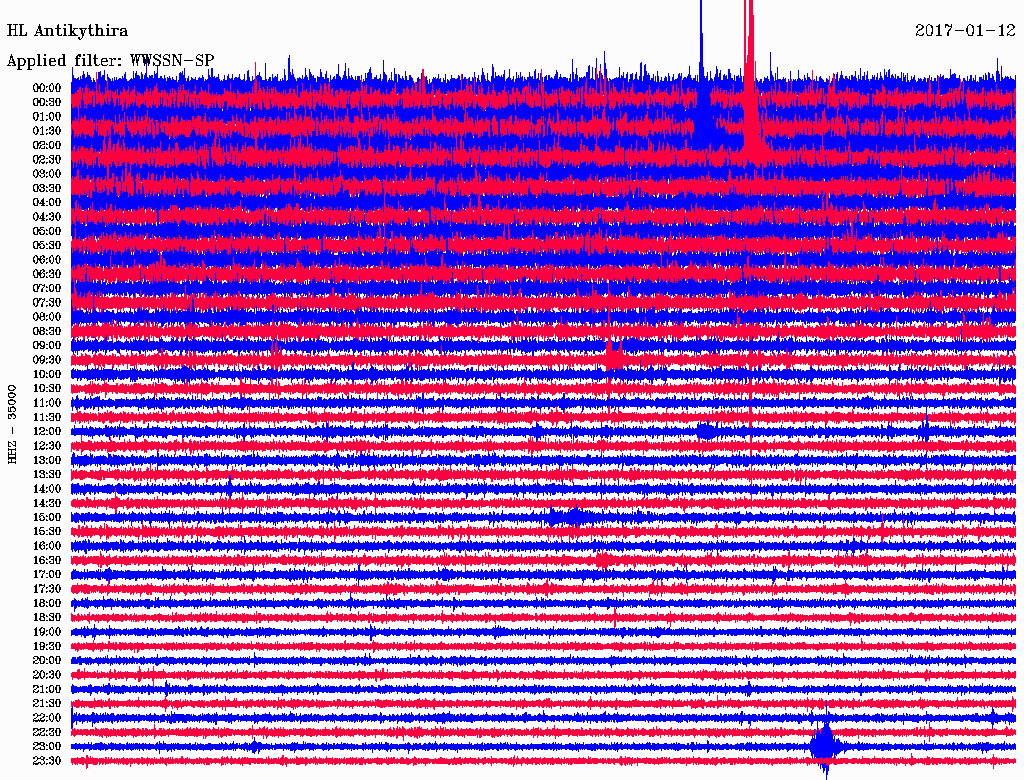
Task: Click the red event burst on the 09:30 trace
Action: (x=613, y=357)
